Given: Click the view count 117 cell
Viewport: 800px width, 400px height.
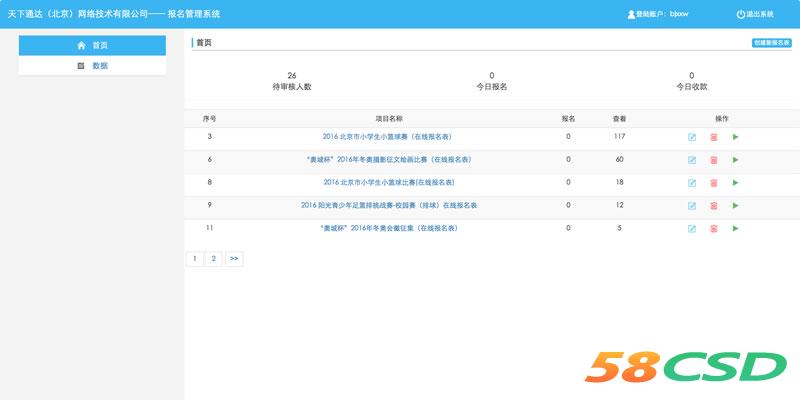Looking at the screenshot, I should click(619, 137).
